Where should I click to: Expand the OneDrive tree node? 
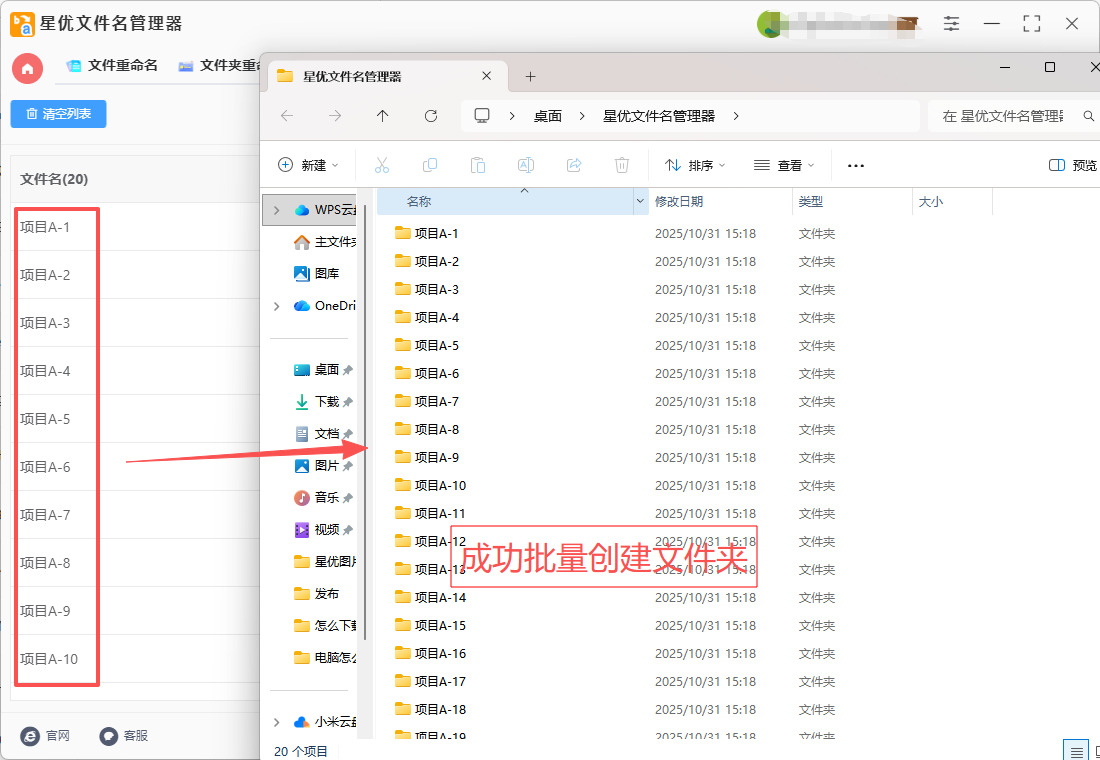click(276, 306)
